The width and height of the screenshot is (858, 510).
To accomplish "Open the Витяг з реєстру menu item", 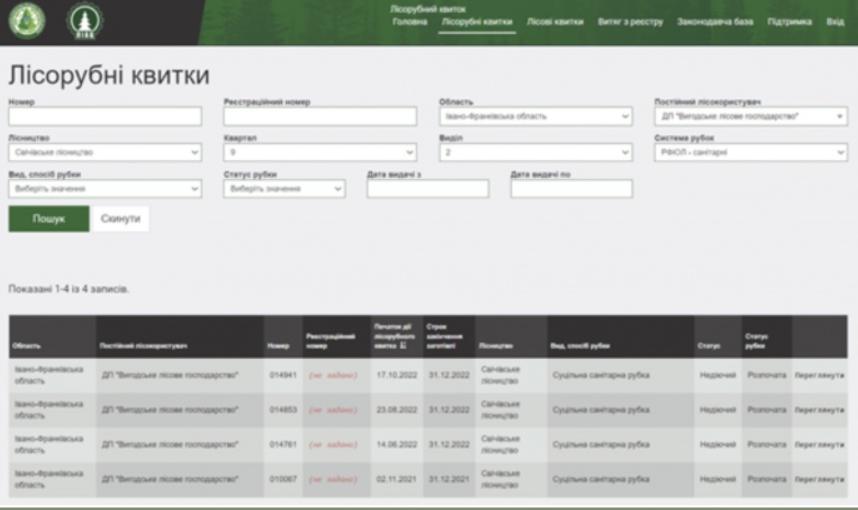I will pos(630,21).
